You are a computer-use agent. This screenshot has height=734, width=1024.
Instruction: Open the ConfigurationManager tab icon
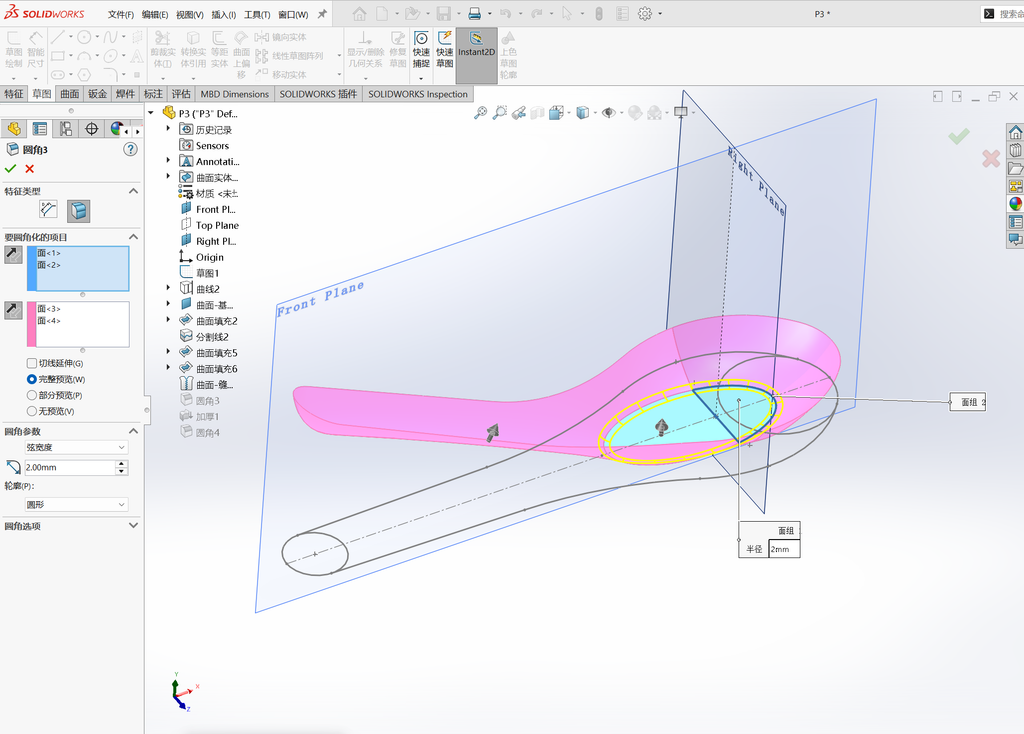point(66,129)
